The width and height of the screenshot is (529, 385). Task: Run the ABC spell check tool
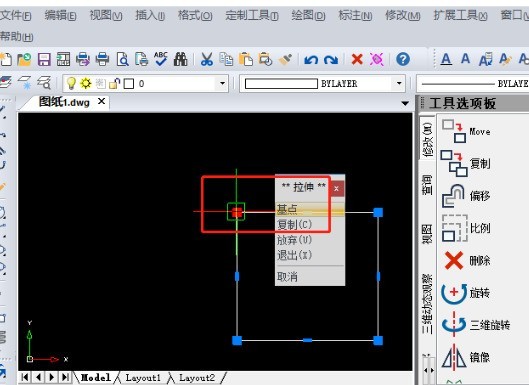[161, 59]
